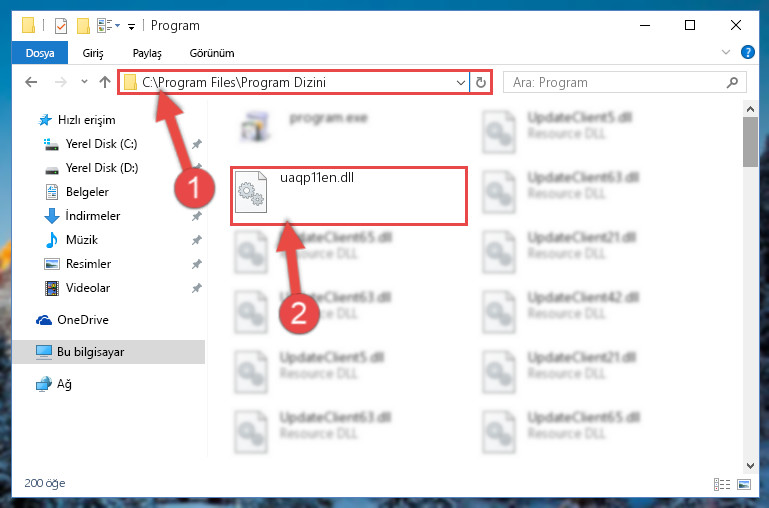The width and height of the screenshot is (769, 508).
Task: Click the Properties icon in quick access toolbar
Action: click(61, 25)
